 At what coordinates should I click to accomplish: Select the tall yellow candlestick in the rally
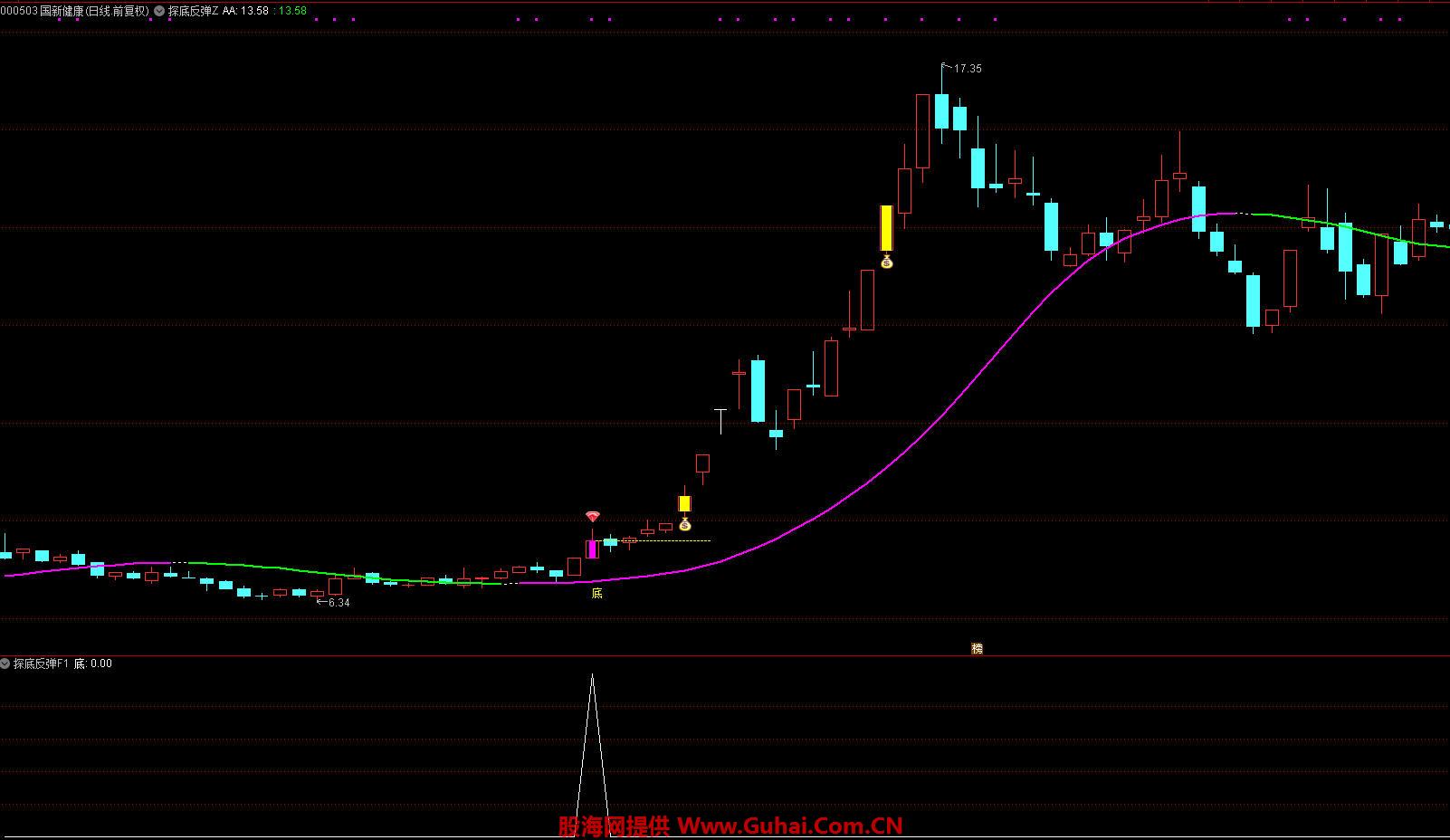tap(887, 228)
